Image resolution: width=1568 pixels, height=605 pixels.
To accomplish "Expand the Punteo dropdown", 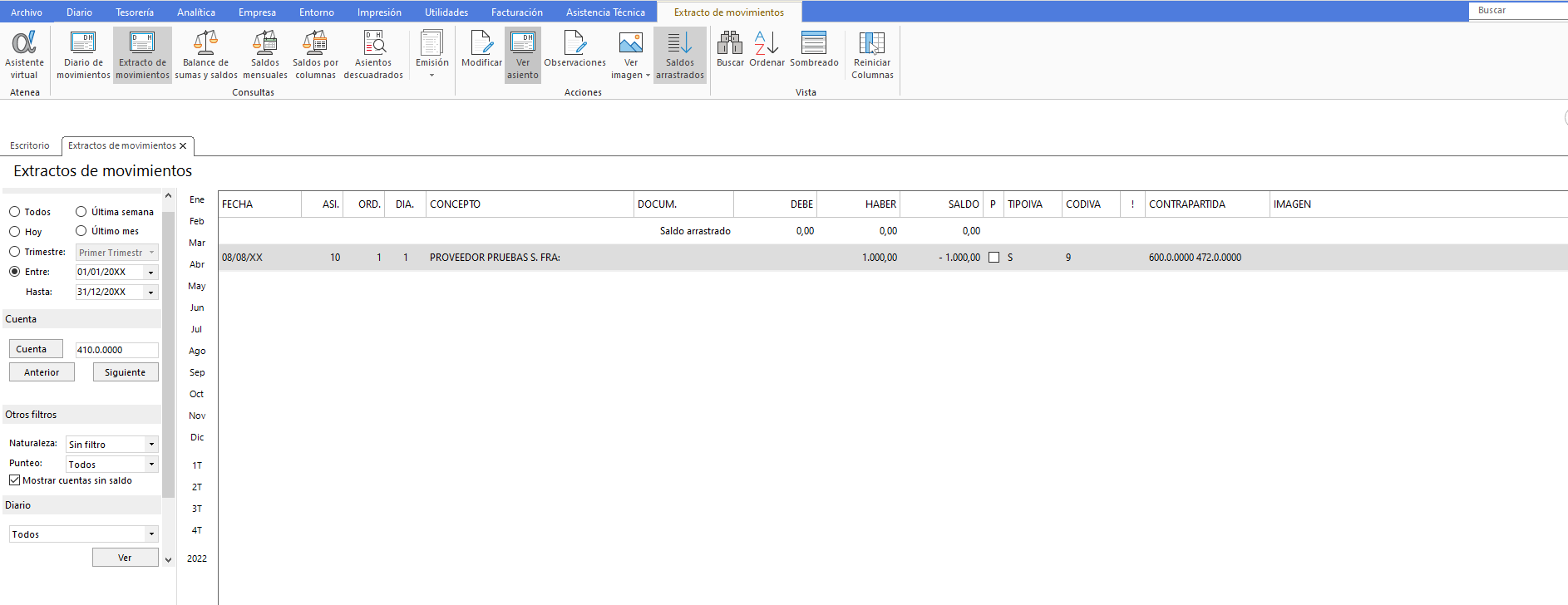I will (x=151, y=465).
